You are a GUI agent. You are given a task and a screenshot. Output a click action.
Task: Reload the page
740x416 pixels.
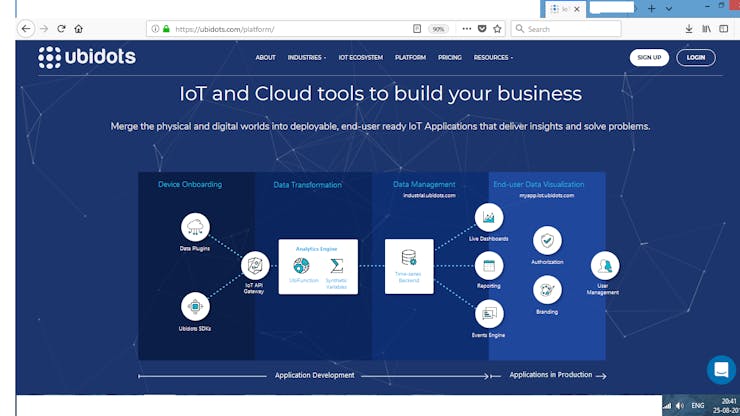61,29
